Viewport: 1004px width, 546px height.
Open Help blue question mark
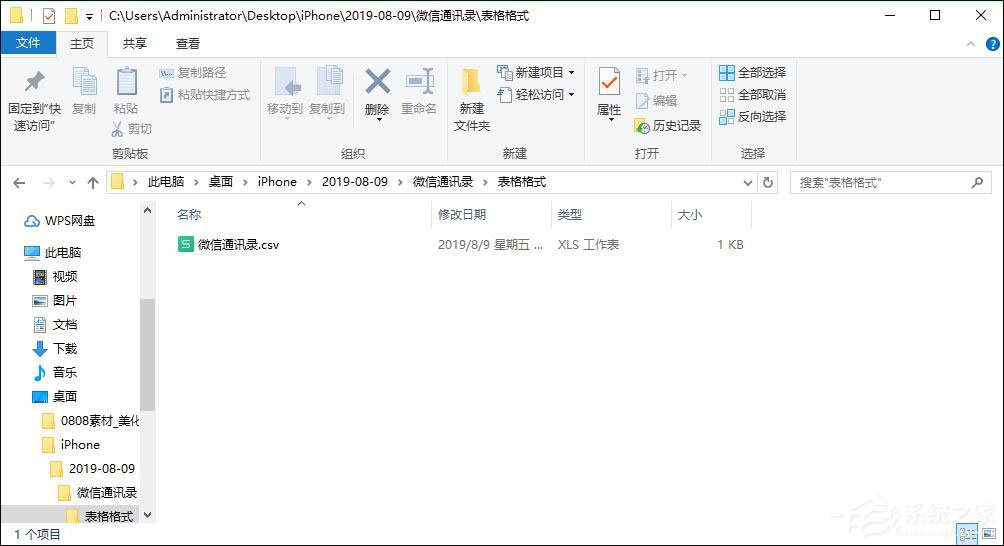(x=992, y=44)
